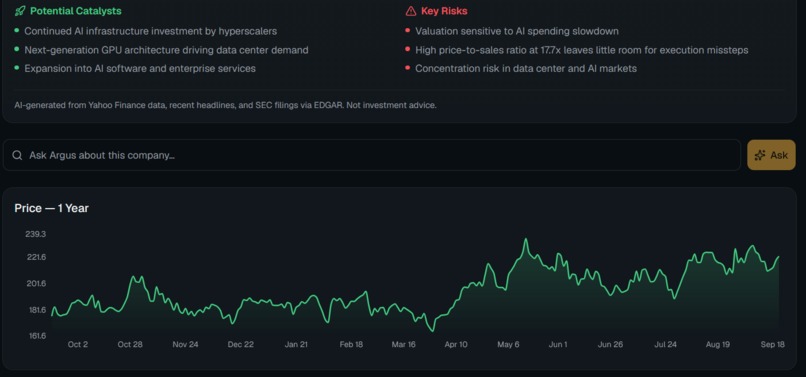
Task: Click the Aug 19 date label
Action: 718,345
